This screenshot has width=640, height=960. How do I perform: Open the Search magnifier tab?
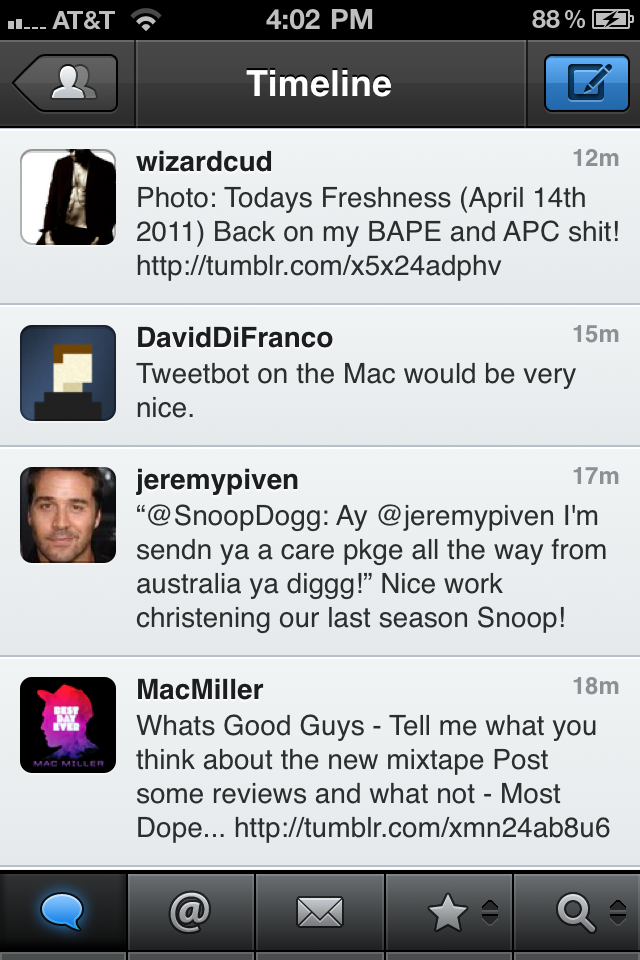tap(576, 912)
